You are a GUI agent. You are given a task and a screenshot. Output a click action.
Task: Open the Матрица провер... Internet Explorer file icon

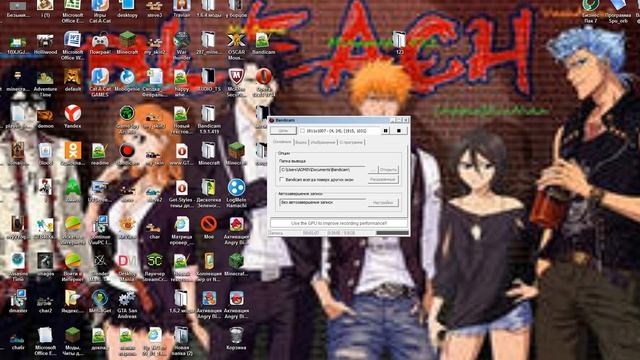(x=182, y=230)
